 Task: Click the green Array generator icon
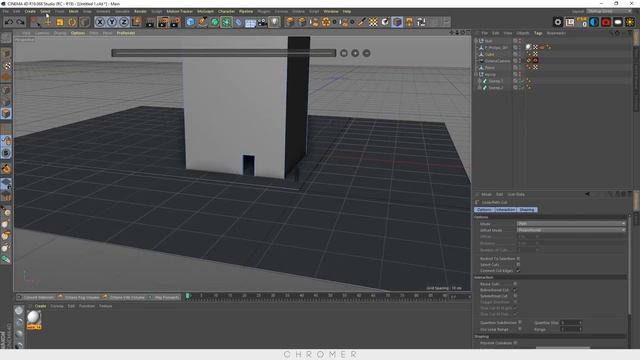pyautogui.click(x=227, y=22)
